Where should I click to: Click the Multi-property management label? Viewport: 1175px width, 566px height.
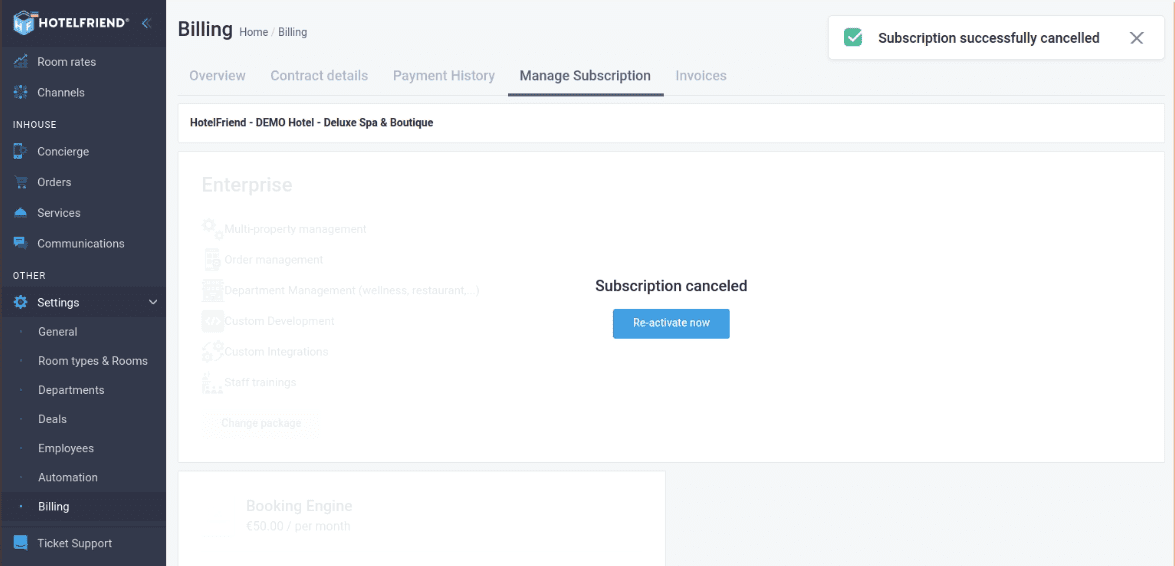[x=295, y=229]
